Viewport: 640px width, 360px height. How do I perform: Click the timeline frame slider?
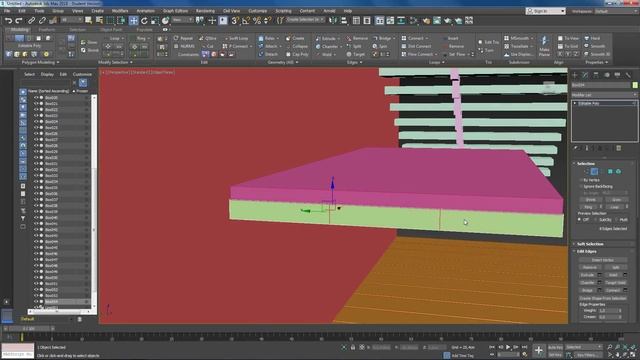[x=29, y=329]
